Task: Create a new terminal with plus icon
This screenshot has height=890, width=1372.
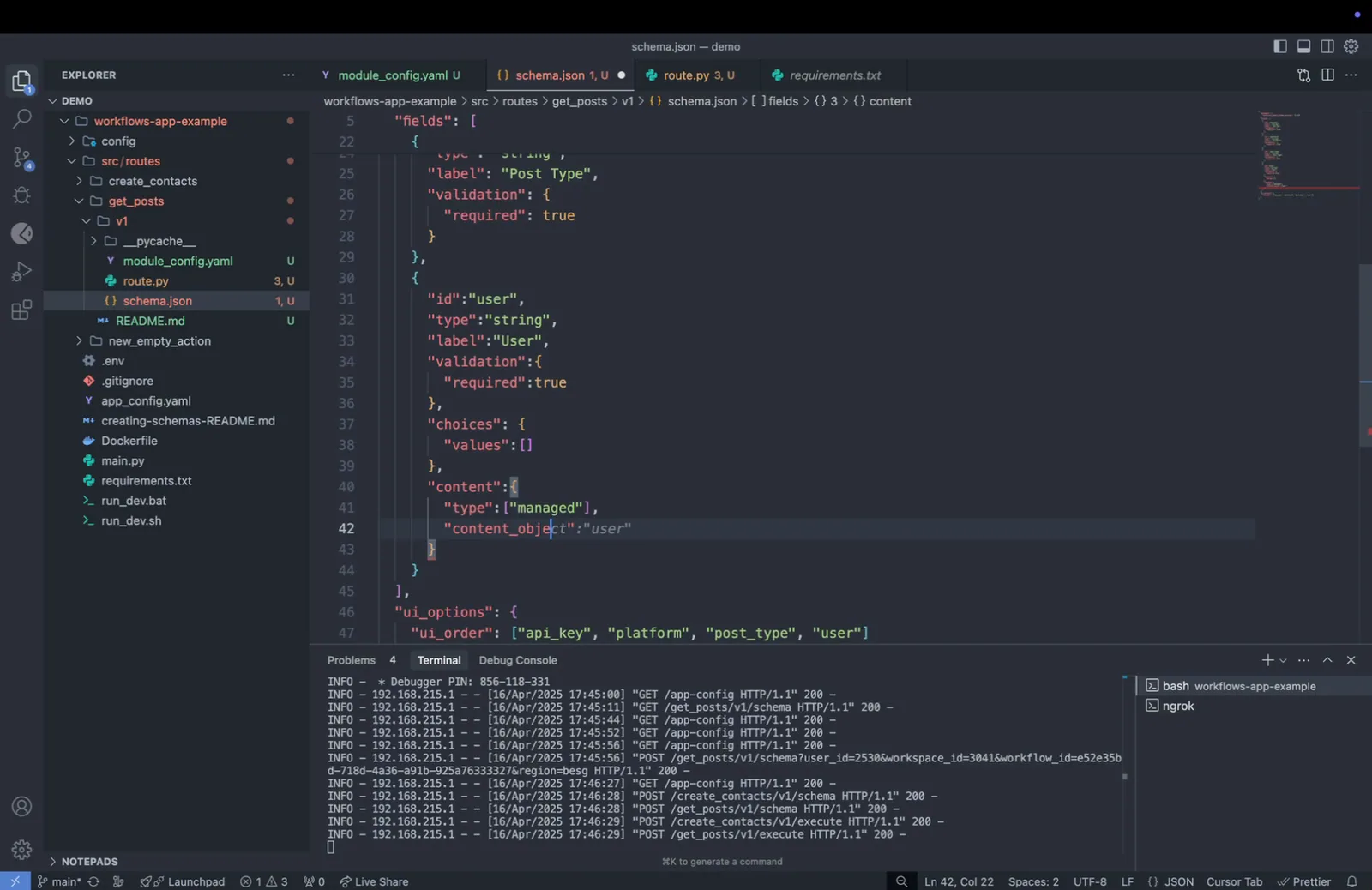Action: click(x=1267, y=660)
